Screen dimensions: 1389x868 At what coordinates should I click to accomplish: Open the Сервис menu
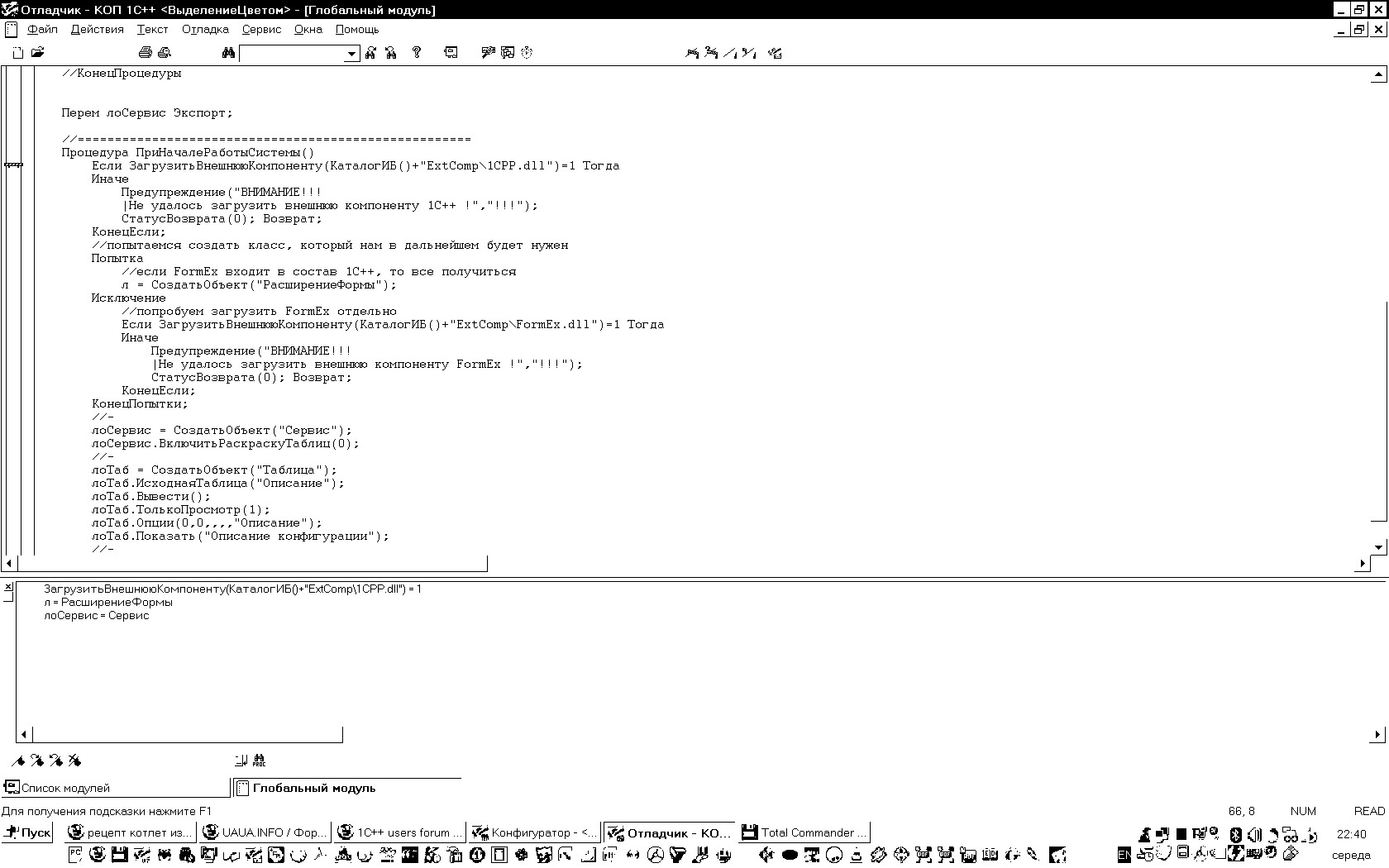click(x=261, y=29)
